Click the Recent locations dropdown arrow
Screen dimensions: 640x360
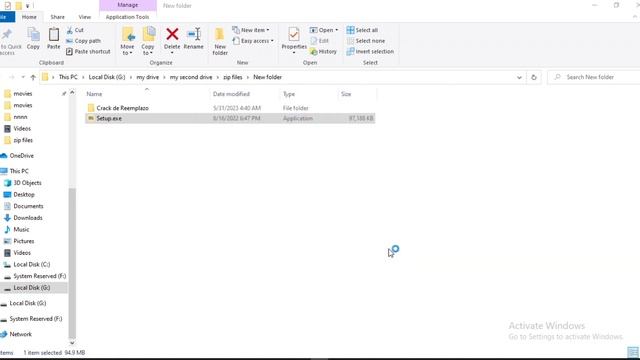tap(23, 77)
